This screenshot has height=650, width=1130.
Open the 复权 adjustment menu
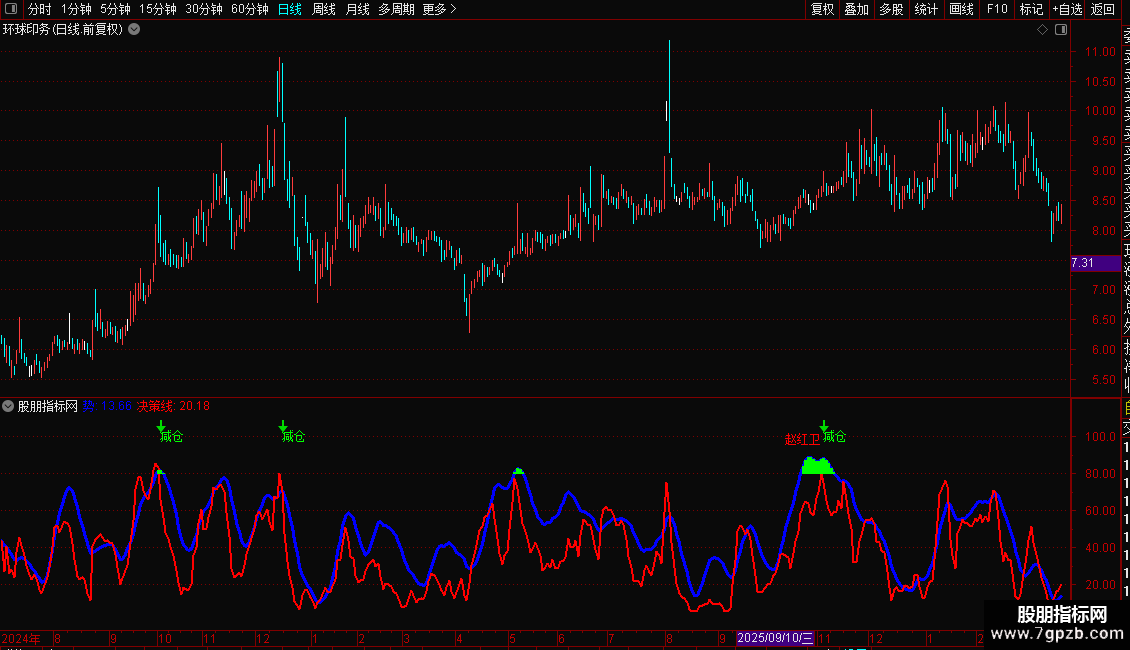(822, 9)
